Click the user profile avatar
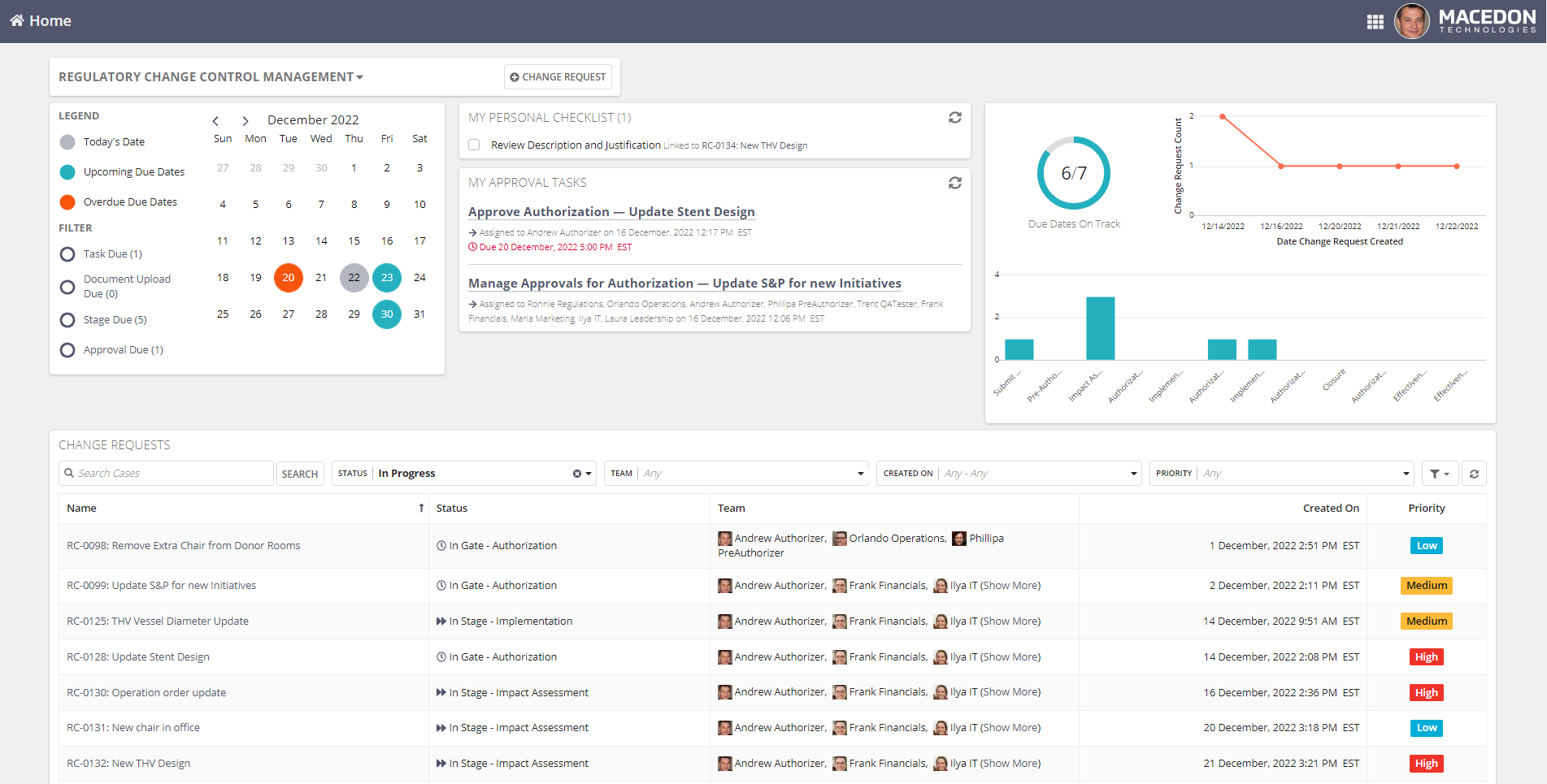1547x784 pixels. [x=1411, y=22]
